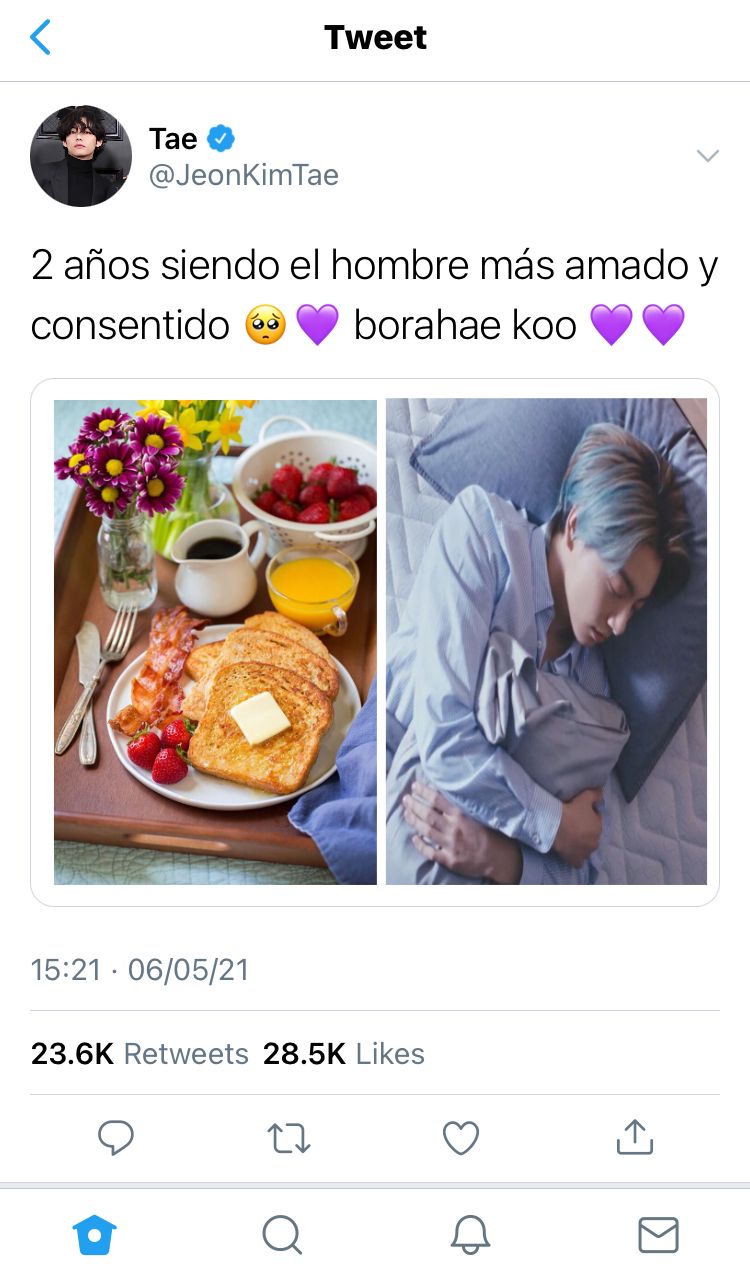View the 23.6K Retweets list

(x=140, y=1054)
